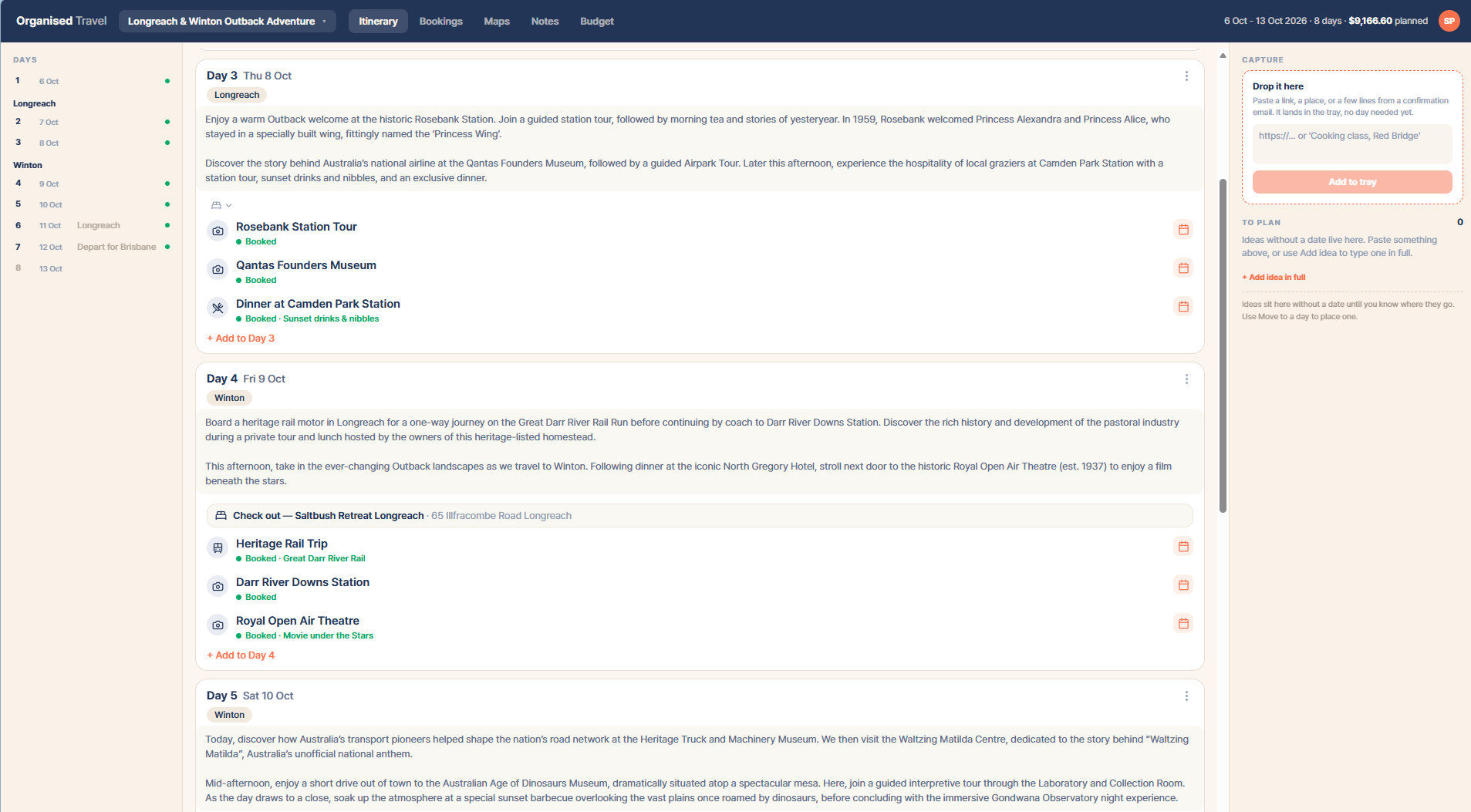Viewport: 1471px width, 812px height.
Task: Click camera icon beside Rosebank Station Tour
Action: tap(218, 231)
